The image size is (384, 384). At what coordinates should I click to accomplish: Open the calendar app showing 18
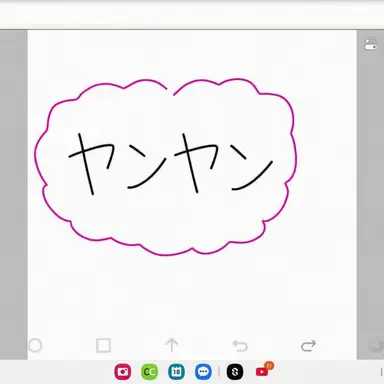click(176, 372)
